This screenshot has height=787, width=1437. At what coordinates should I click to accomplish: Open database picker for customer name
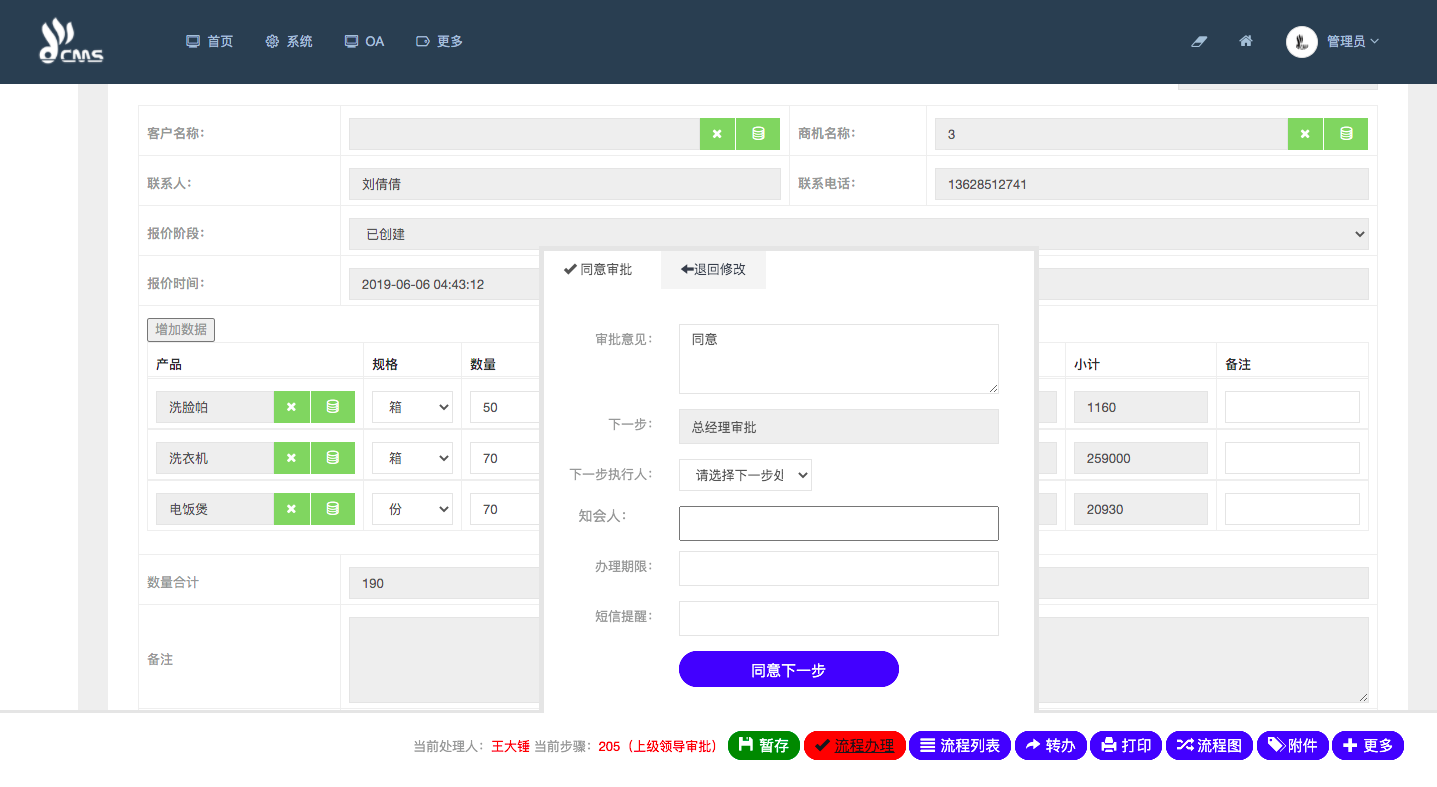(x=758, y=134)
